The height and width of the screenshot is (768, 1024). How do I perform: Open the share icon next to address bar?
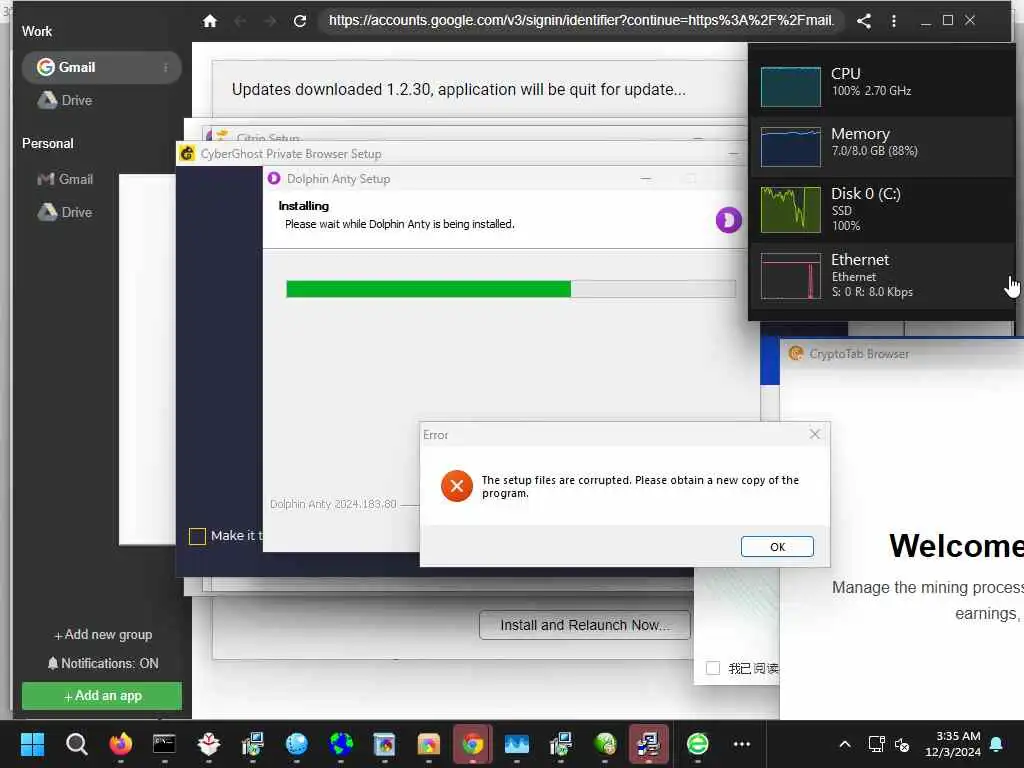[864, 21]
